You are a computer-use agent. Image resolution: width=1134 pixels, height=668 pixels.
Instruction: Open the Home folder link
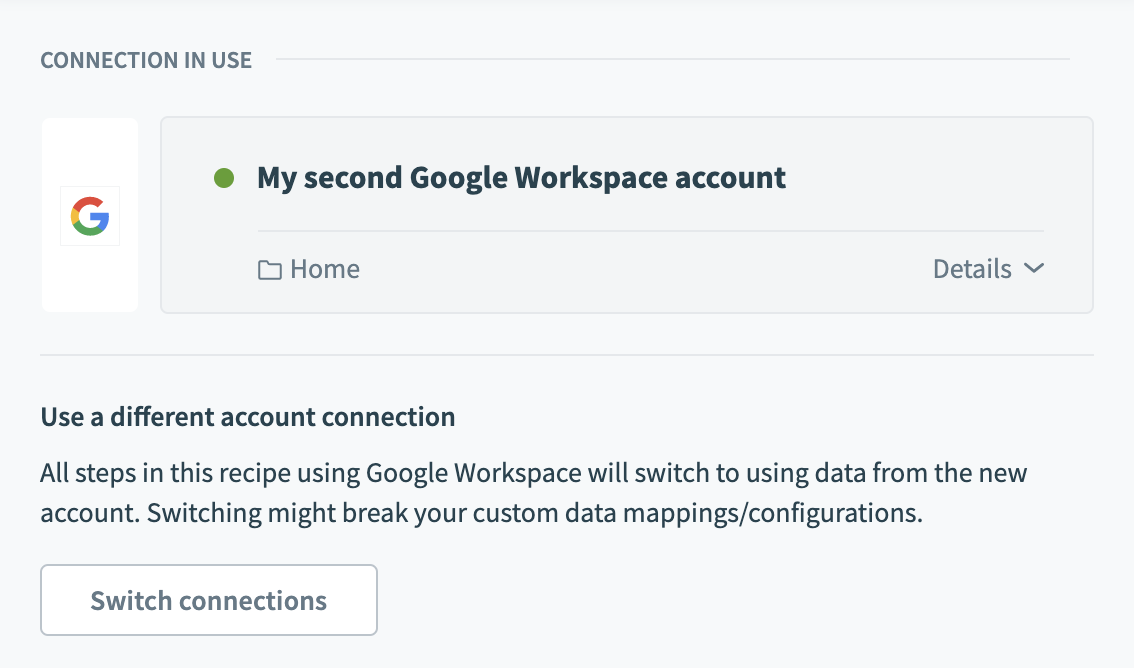324,269
